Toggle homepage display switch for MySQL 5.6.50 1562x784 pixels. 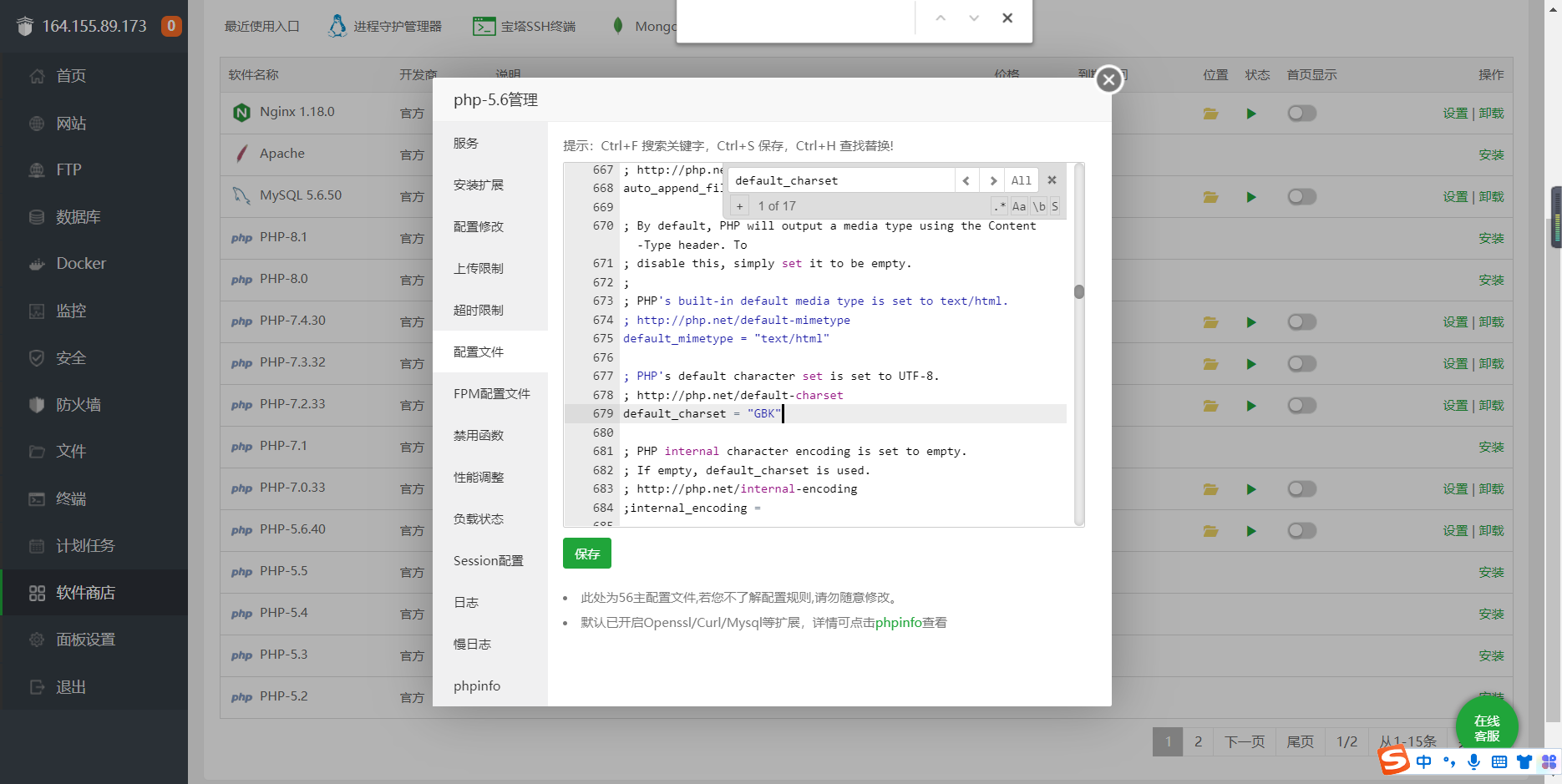point(1301,196)
